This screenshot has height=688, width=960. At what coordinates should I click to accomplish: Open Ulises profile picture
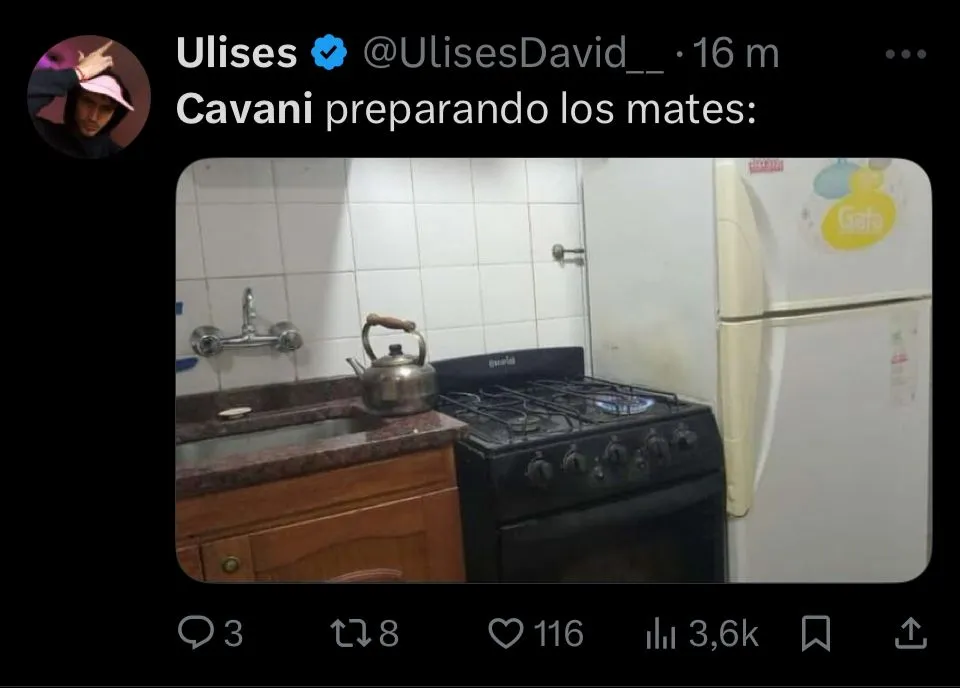click(x=89, y=97)
